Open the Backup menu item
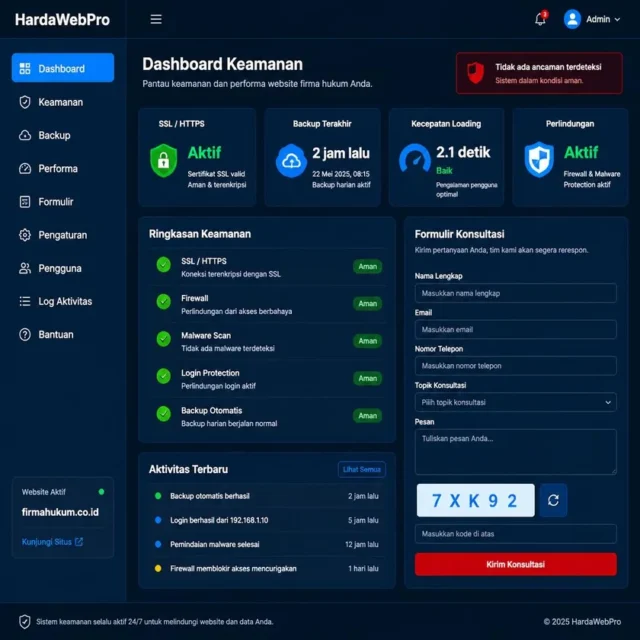The image size is (640, 640). click(x=63, y=135)
